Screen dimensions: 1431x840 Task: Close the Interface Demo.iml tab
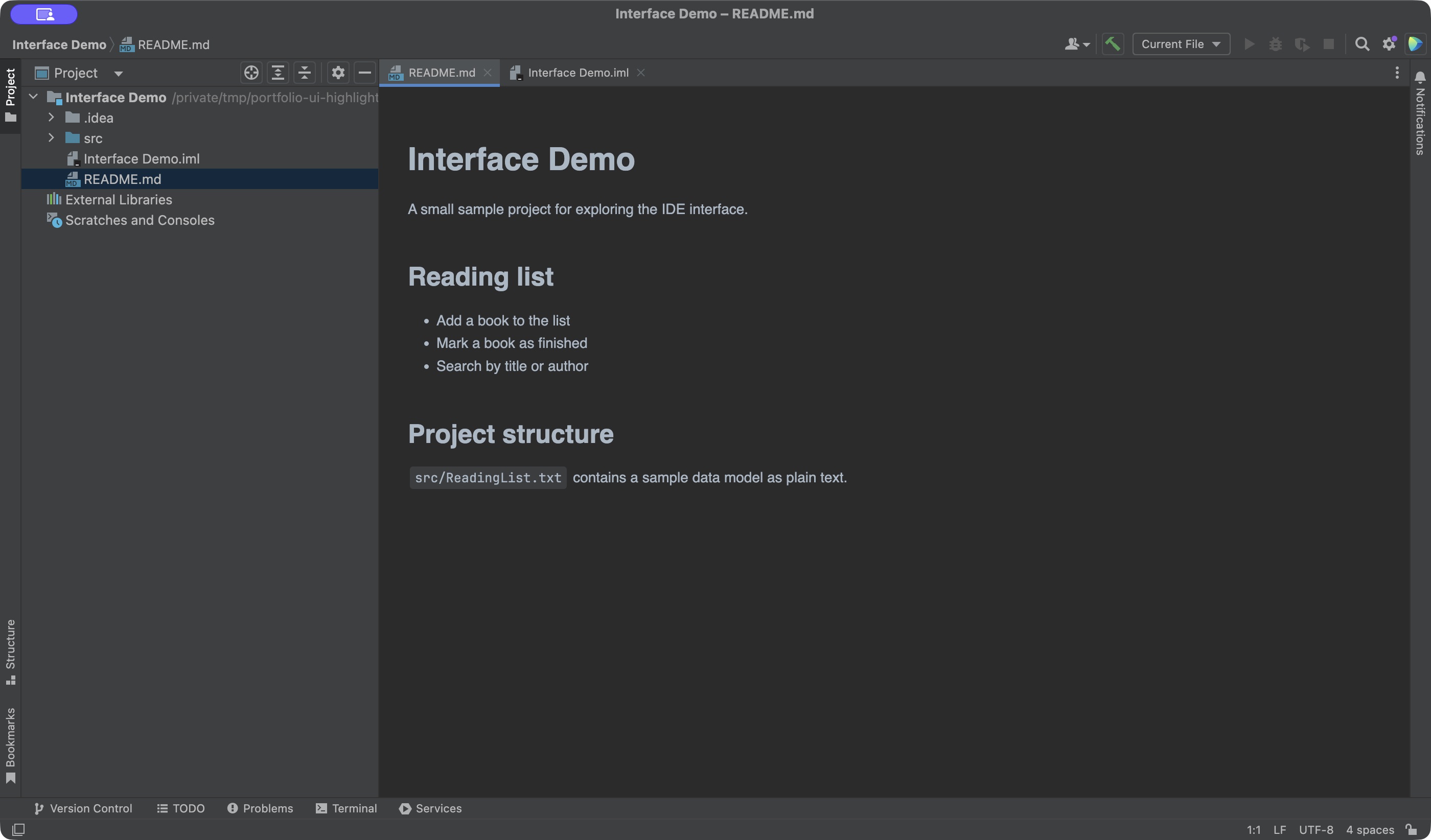pyautogui.click(x=640, y=73)
